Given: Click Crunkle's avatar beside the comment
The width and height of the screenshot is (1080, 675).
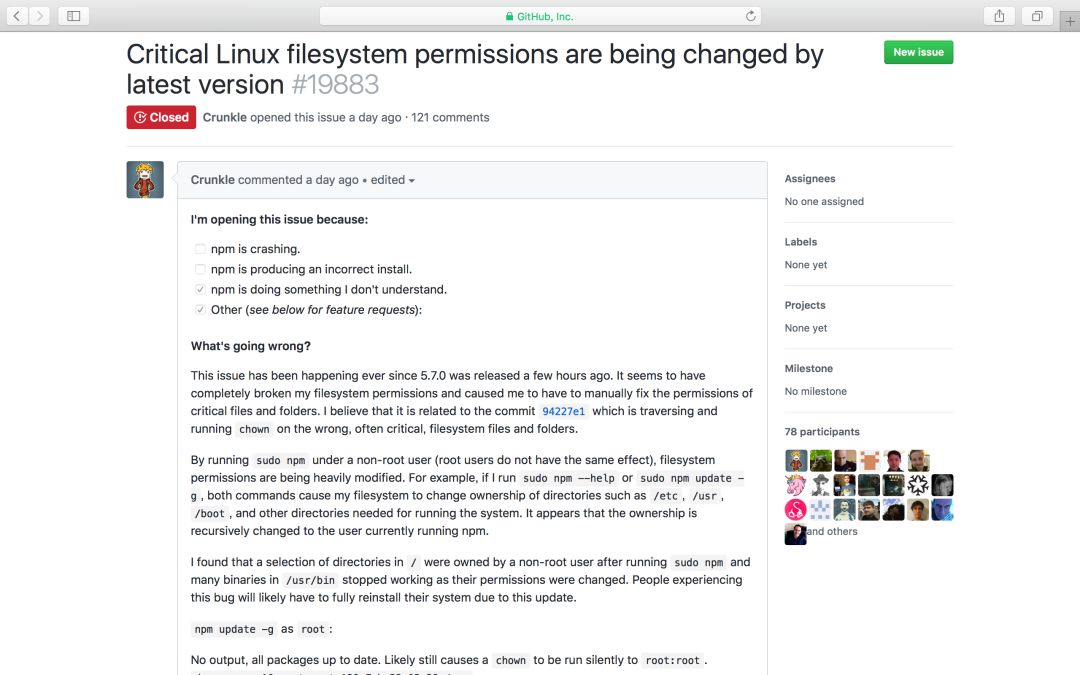Looking at the screenshot, I should click(145, 180).
